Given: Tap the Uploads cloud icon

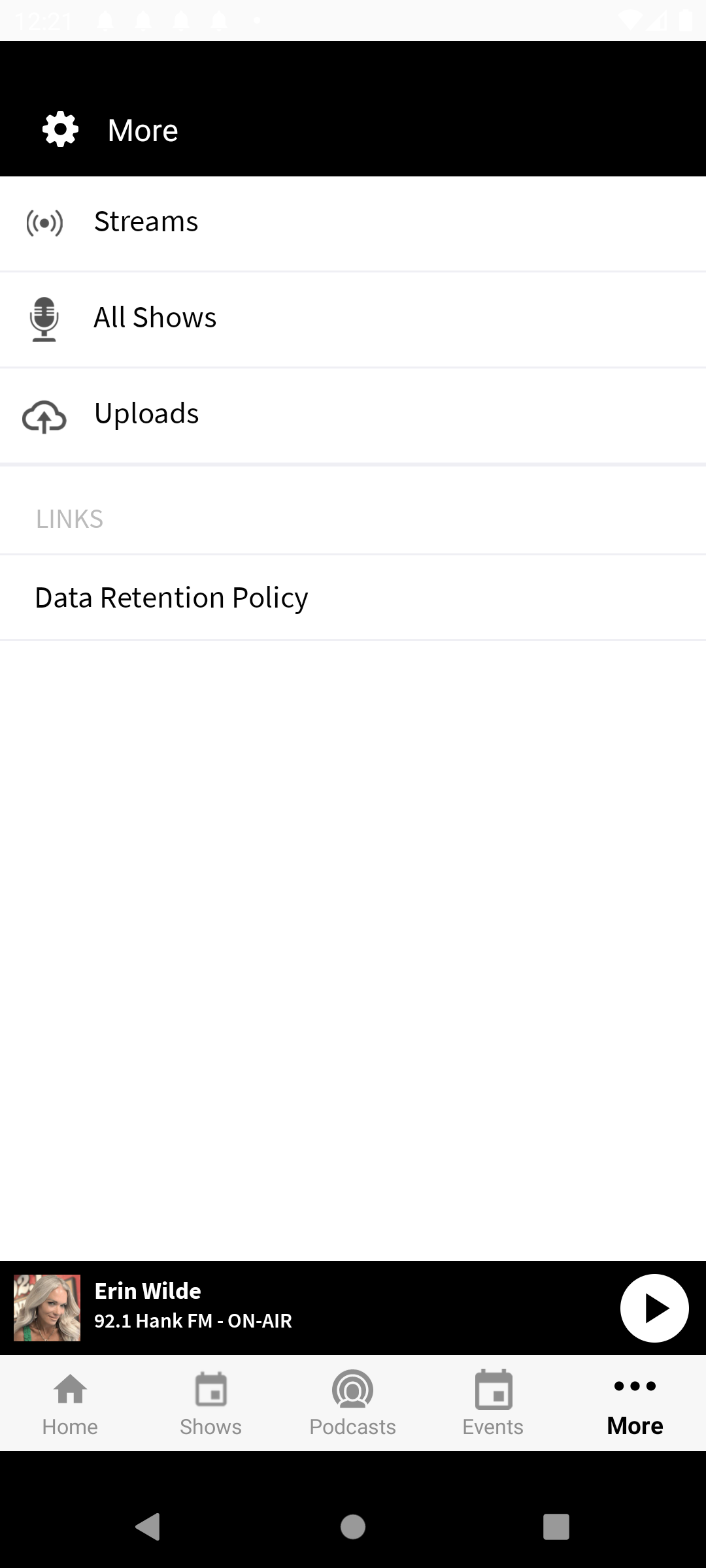Looking at the screenshot, I should coord(44,416).
